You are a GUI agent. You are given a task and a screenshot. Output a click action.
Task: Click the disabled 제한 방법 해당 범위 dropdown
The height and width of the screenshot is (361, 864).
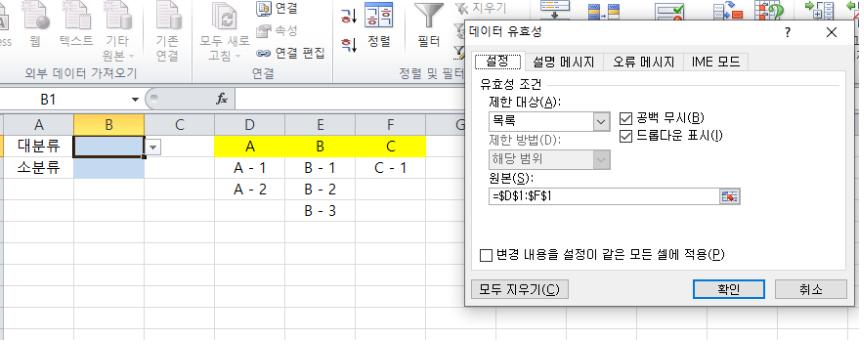(549, 159)
